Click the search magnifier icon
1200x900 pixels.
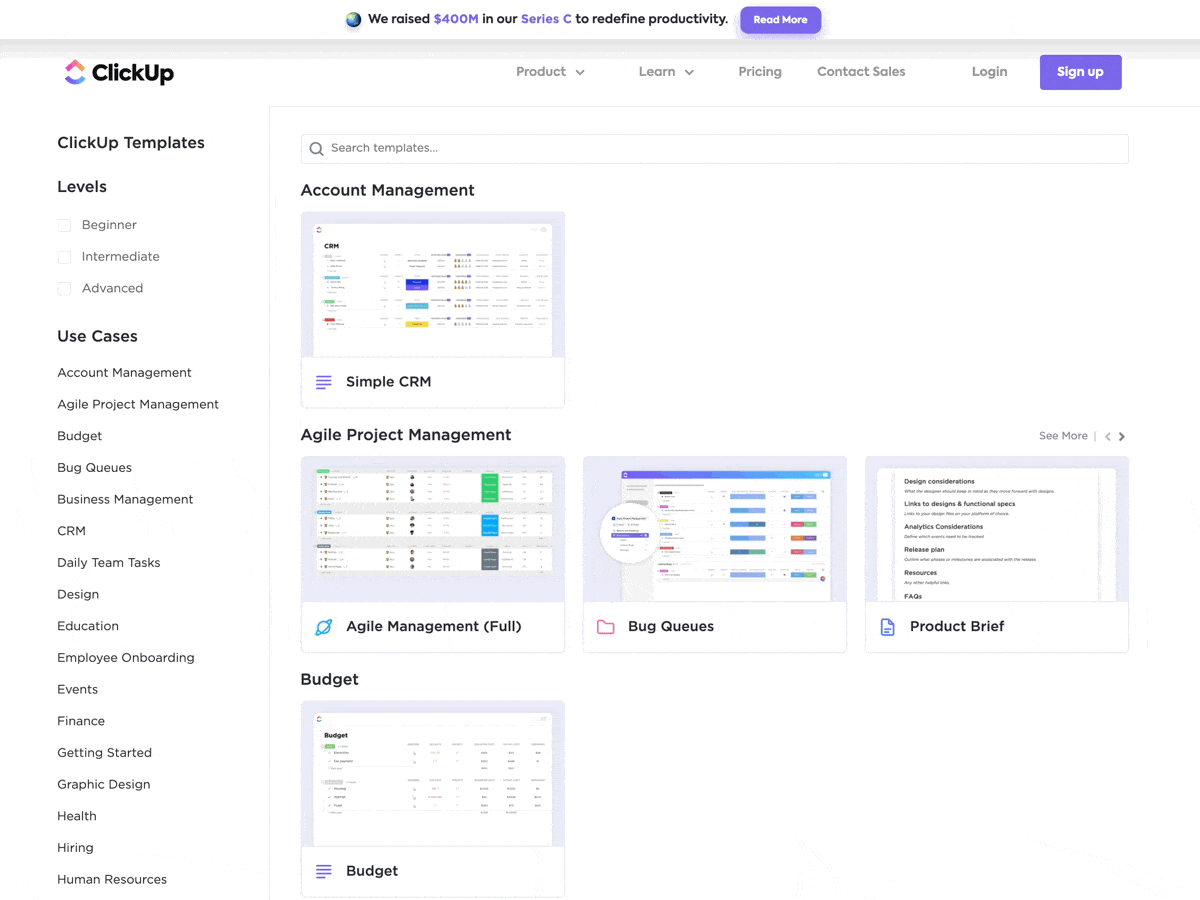pos(316,149)
